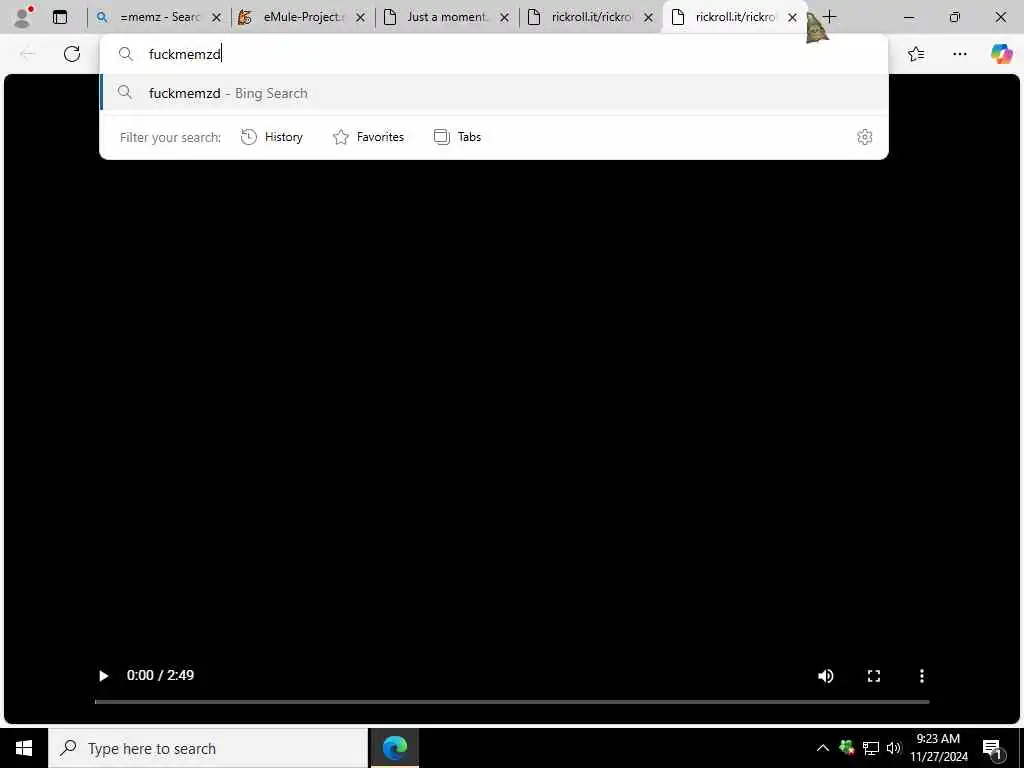This screenshot has width=1024, height=768.
Task: Open the clock showing 9:23 AM
Action: 938,748
